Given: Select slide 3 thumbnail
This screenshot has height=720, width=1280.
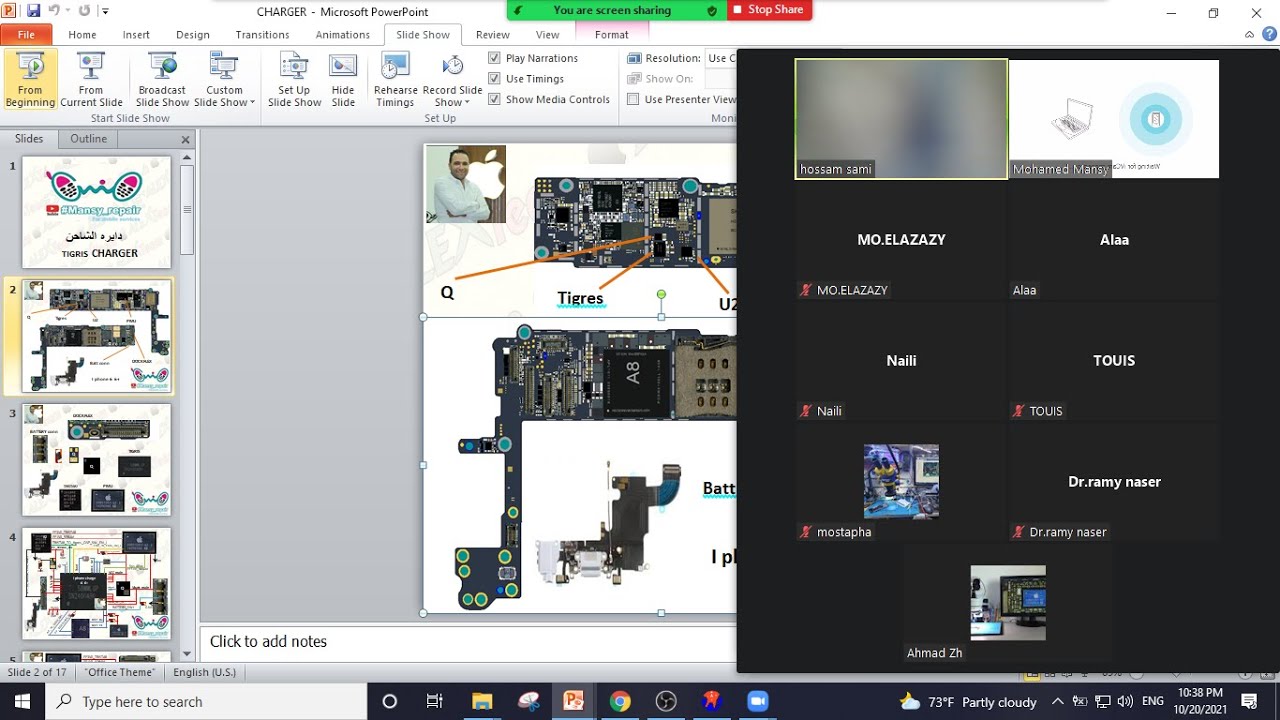Looking at the screenshot, I should point(96,459).
